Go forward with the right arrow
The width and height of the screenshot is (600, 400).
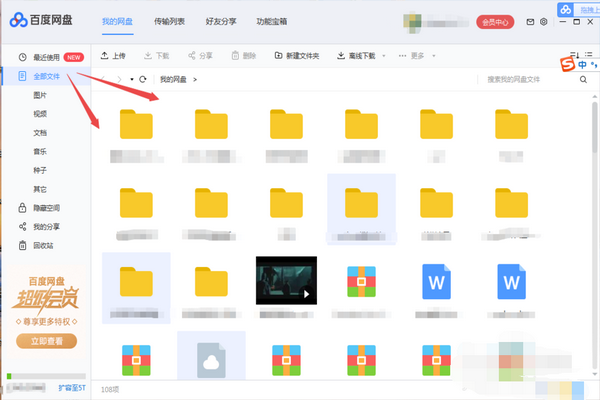pyautogui.click(x=119, y=79)
